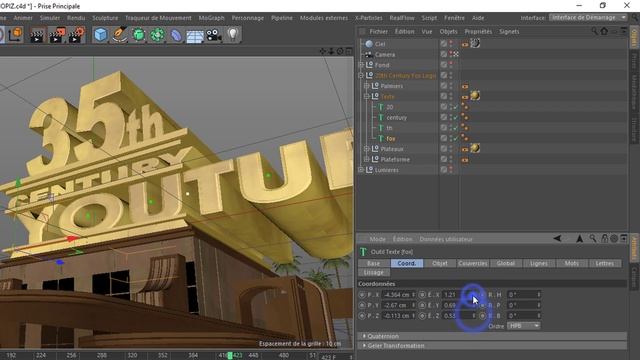This screenshot has width=640, height=360.
Task: Toggle visibility dots for Fond object
Action: 451,64
